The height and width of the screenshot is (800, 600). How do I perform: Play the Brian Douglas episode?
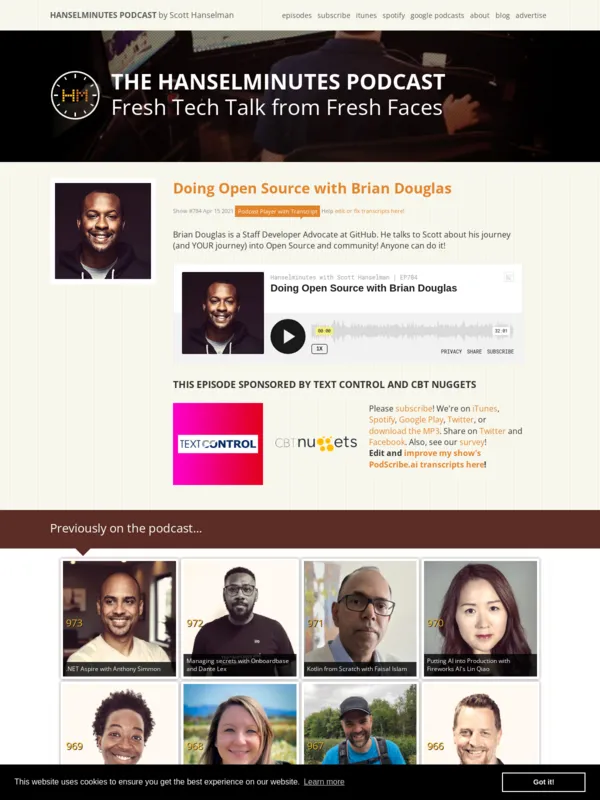pyautogui.click(x=288, y=336)
